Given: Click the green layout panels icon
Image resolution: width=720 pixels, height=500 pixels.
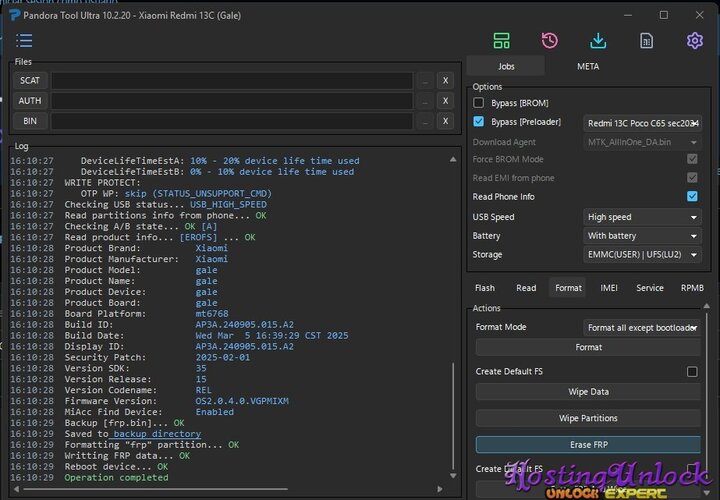Looking at the screenshot, I should [501, 40].
